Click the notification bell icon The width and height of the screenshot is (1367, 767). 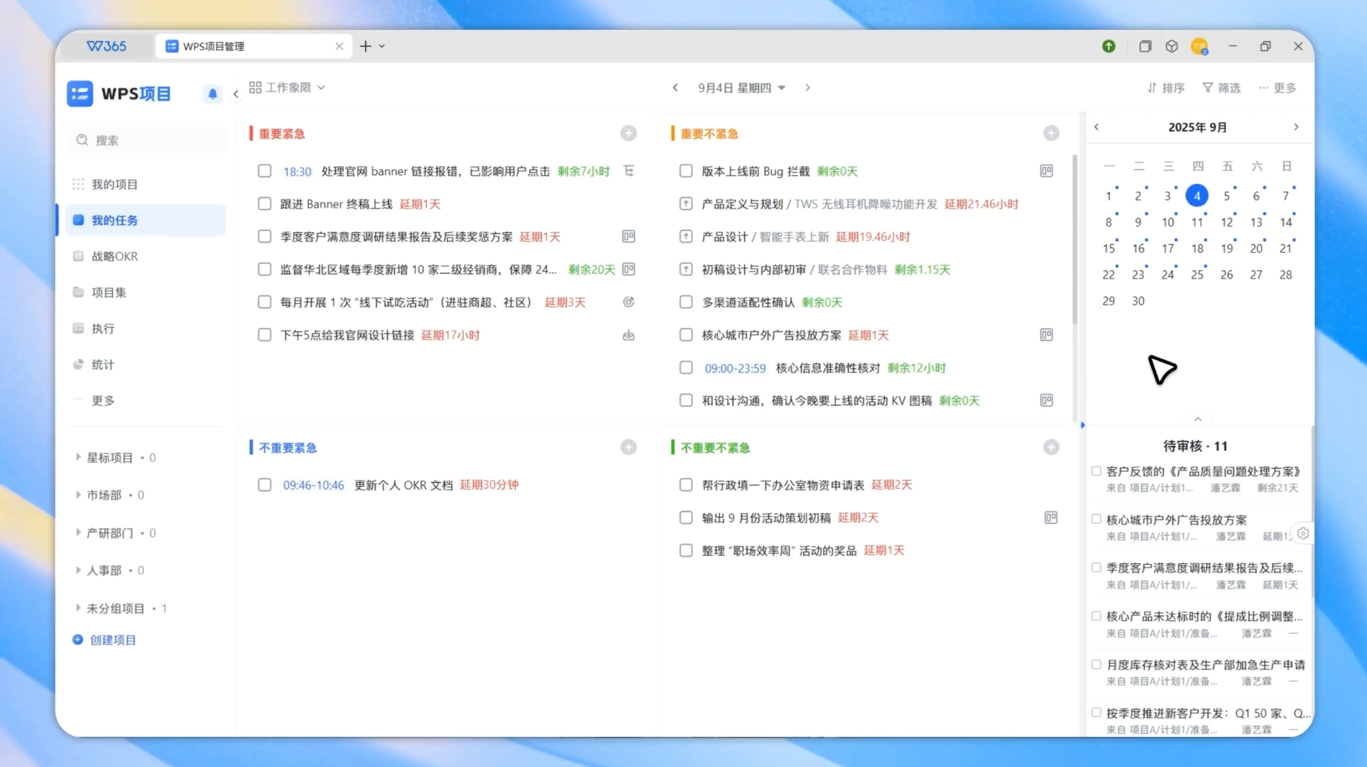(x=212, y=94)
